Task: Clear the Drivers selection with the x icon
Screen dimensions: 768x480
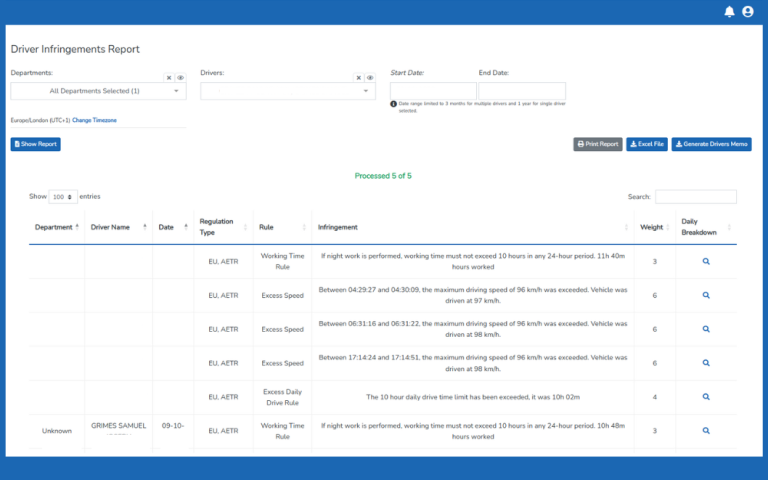Action: [x=358, y=77]
